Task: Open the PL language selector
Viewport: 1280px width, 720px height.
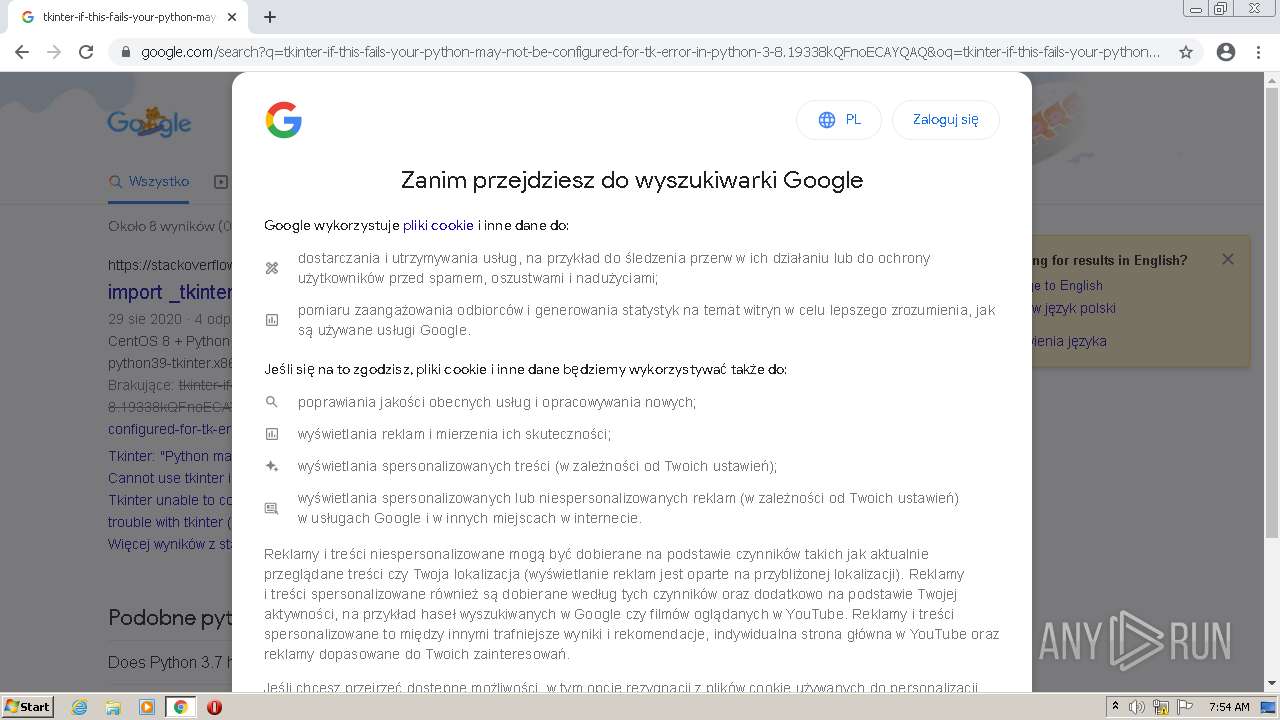Action: [839, 120]
